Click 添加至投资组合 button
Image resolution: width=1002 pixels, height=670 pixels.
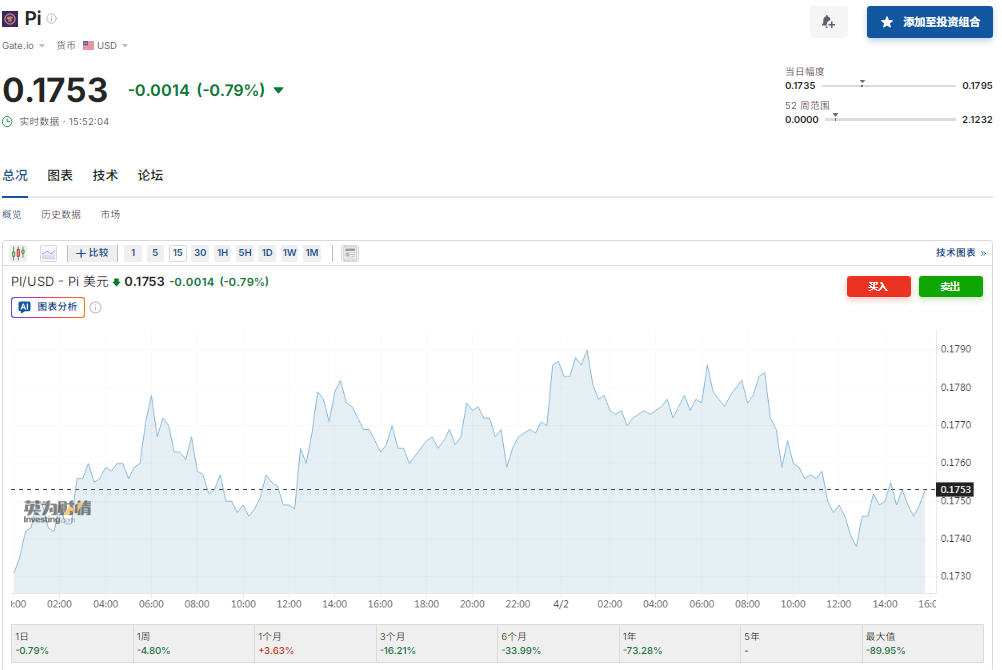929,22
